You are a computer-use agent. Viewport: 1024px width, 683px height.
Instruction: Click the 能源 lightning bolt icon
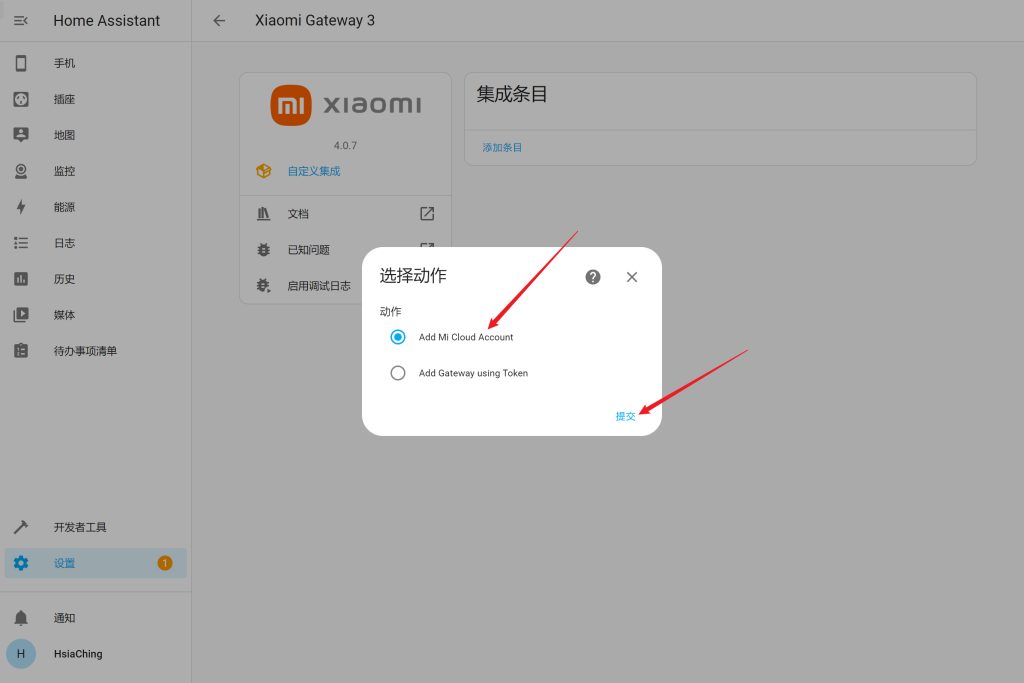(21, 207)
